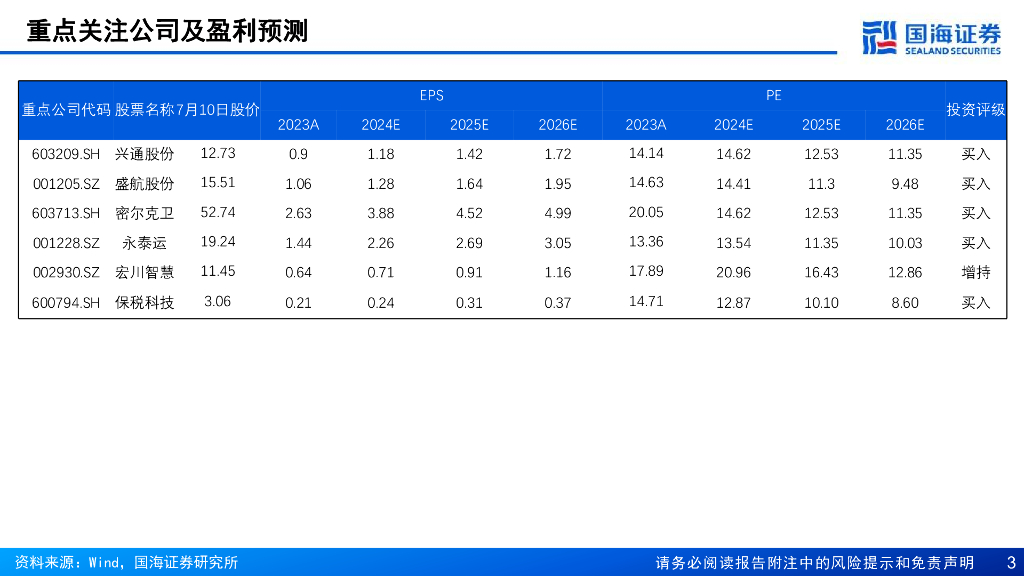Click the 2026E header under PE

tap(904, 125)
